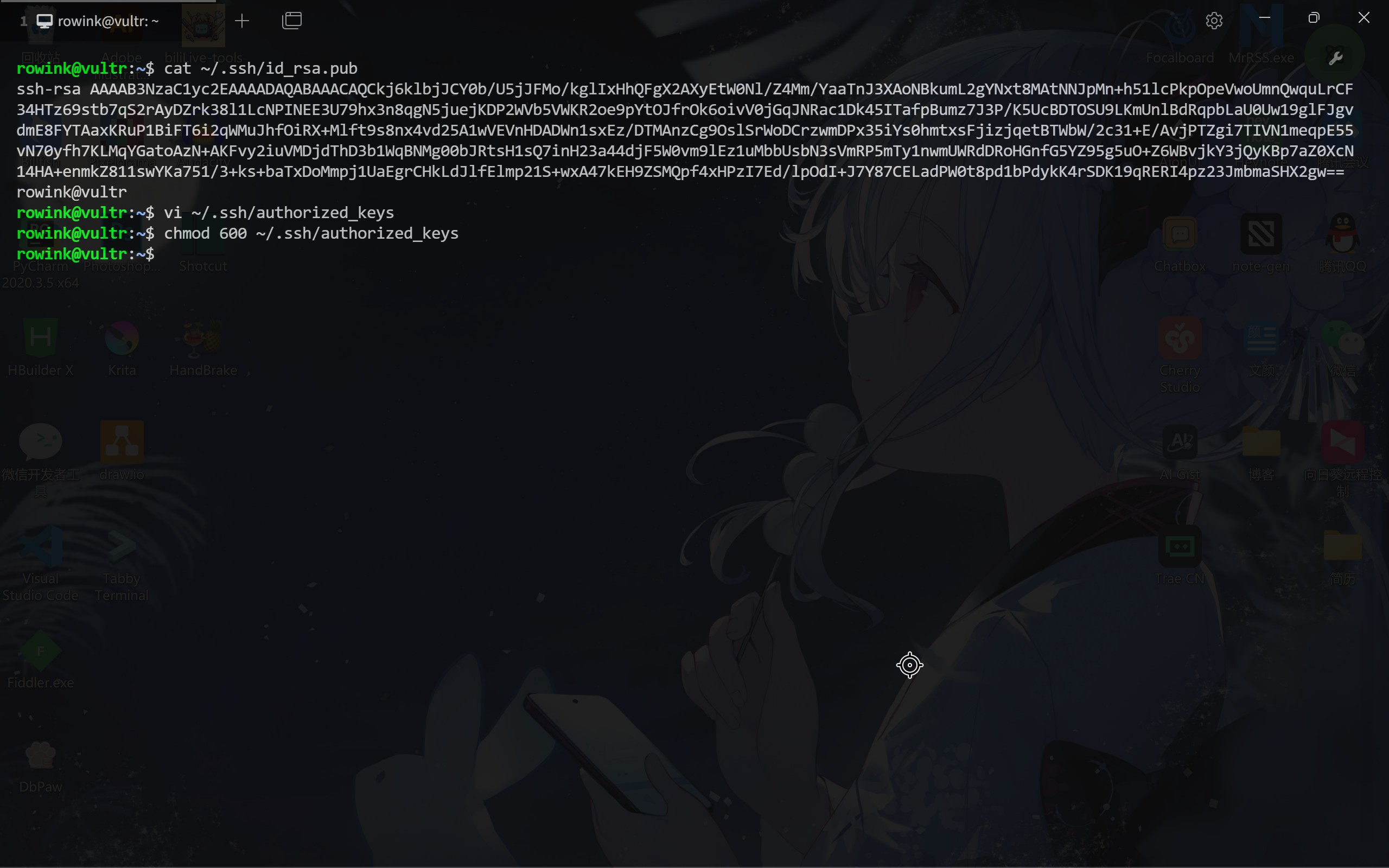Screen dimensions: 1389x868
Task: Click the ssh-rsa prefix of the public key
Action: [x=48, y=89]
